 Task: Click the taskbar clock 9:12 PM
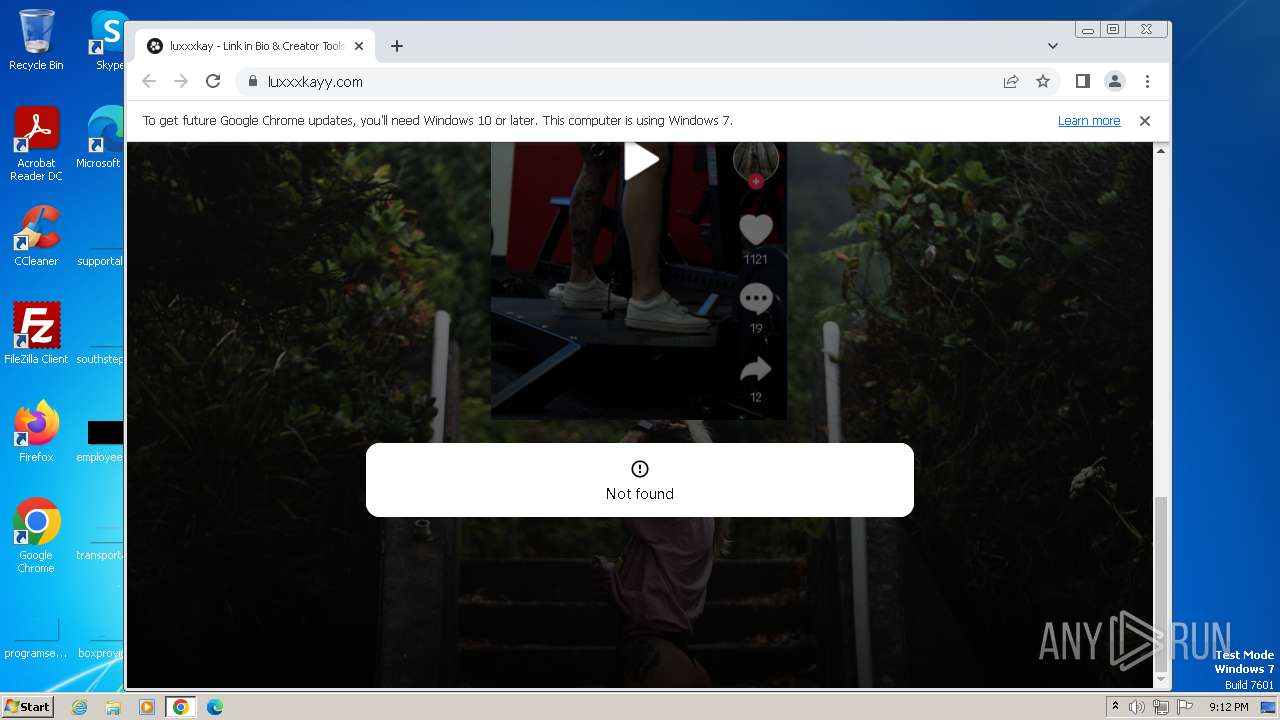(x=1228, y=707)
